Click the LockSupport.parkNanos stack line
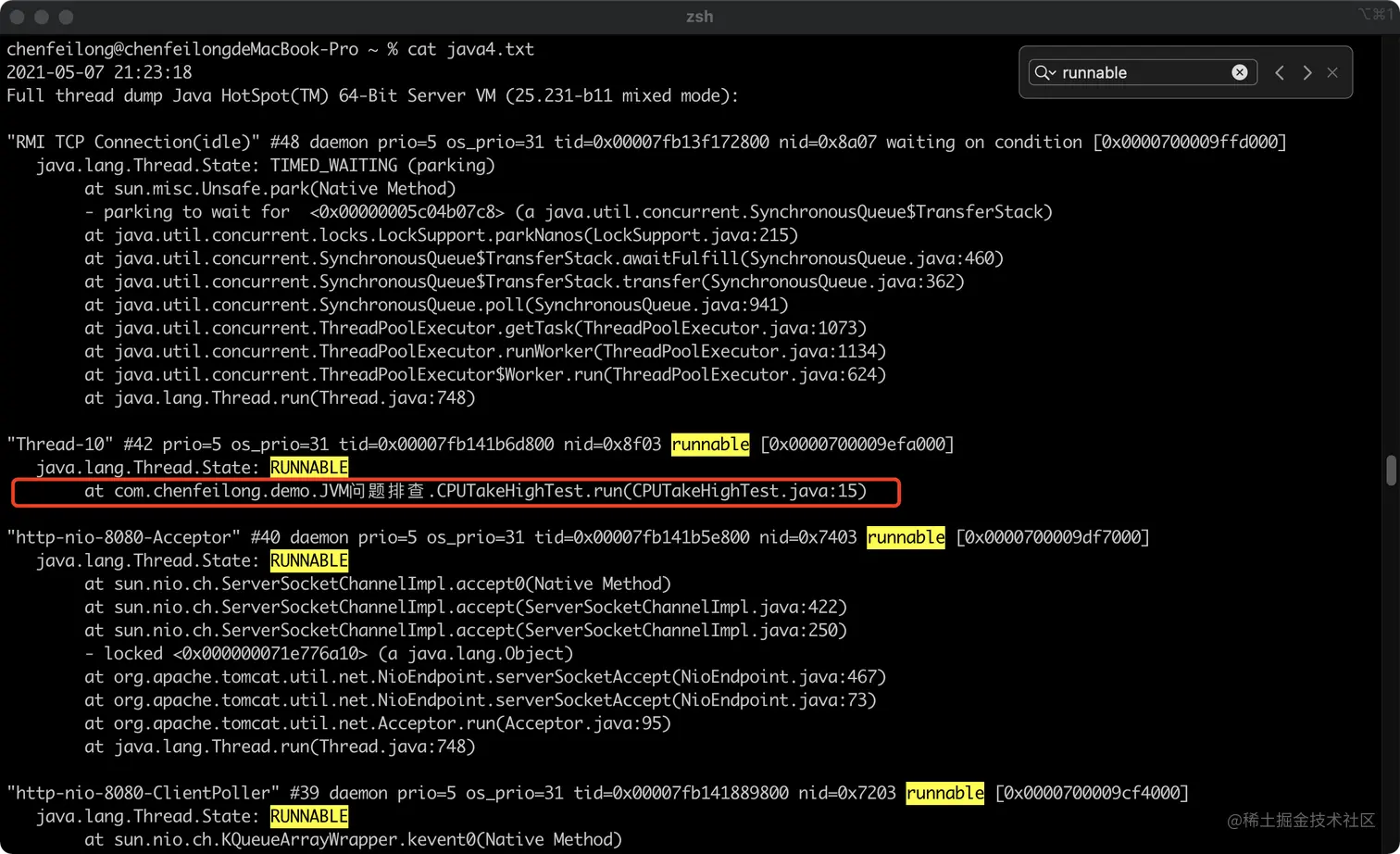The height and width of the screenshot is (854, 1400). 441,235
